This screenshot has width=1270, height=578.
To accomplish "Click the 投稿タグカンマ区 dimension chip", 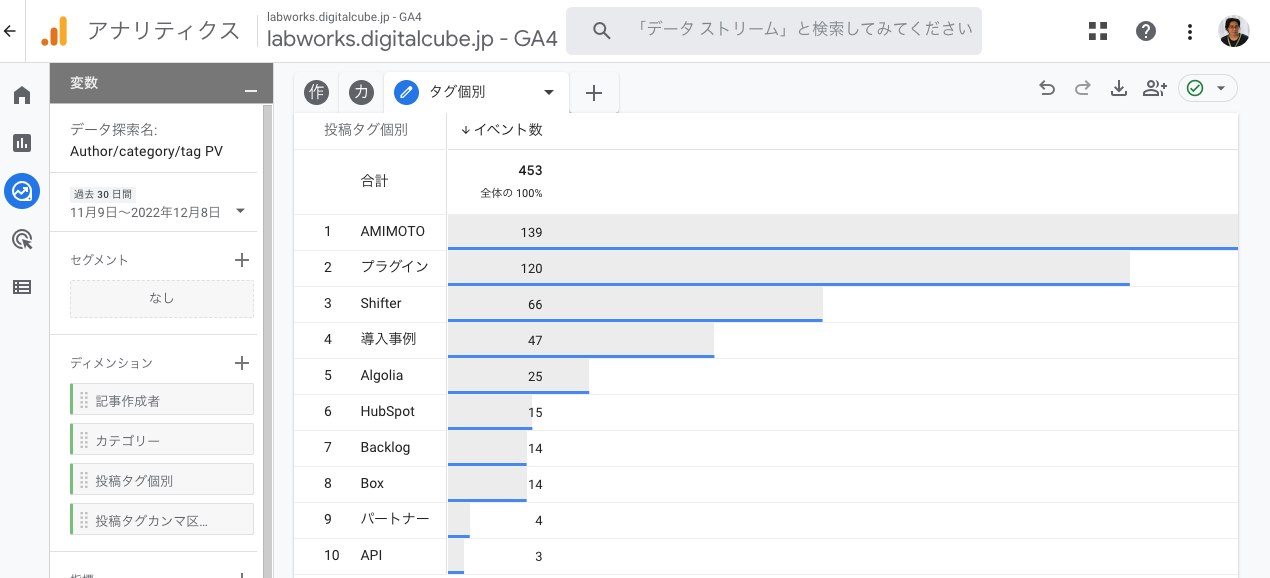I will 162,519.
